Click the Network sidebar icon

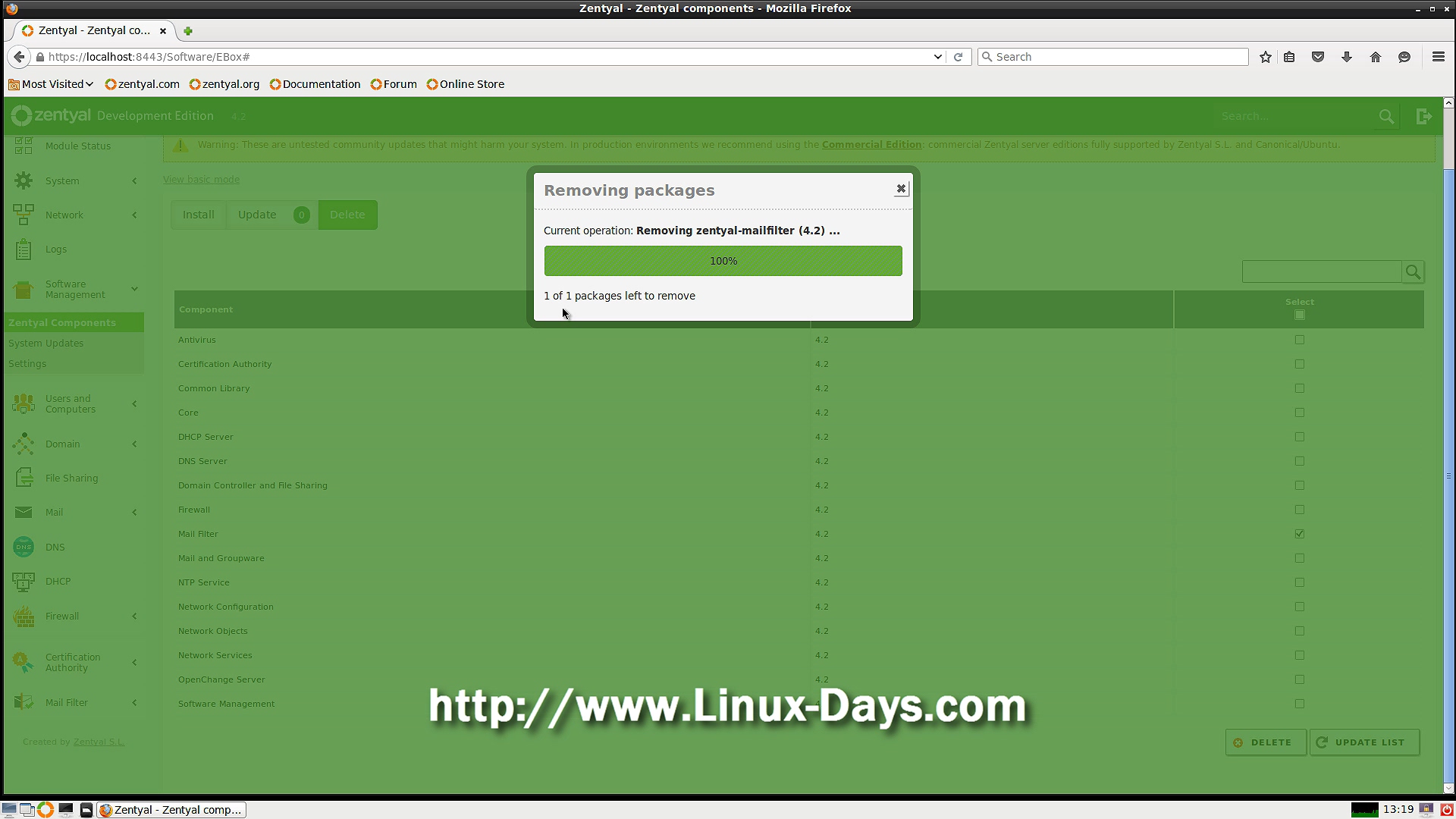click(x=24, y=215)
